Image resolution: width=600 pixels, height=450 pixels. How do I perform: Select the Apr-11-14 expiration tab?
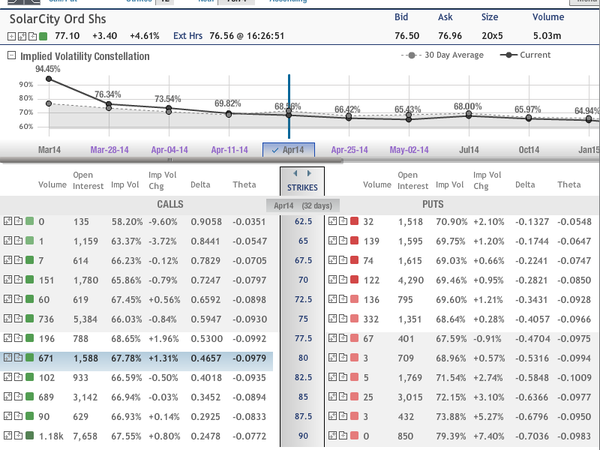230,150
